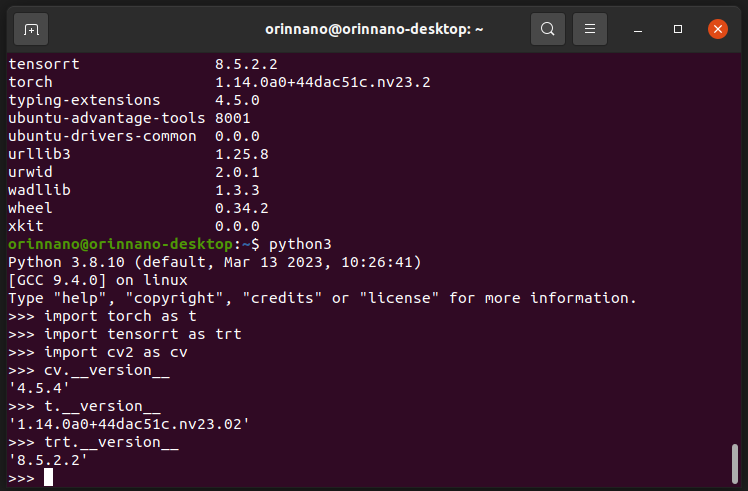
Task: Open the hamburger menu
Action: click(591, 29)
